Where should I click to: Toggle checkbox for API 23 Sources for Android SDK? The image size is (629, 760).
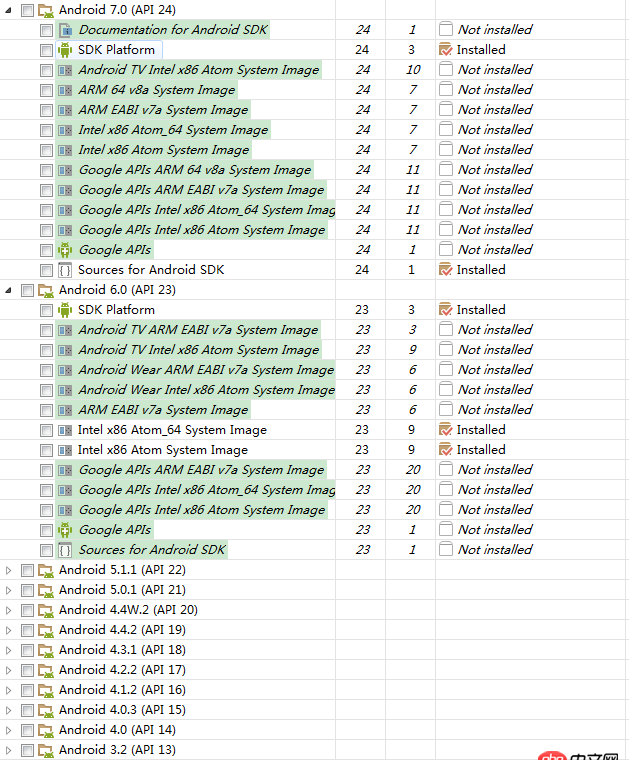pyautogui.click(x=46, y=550)
